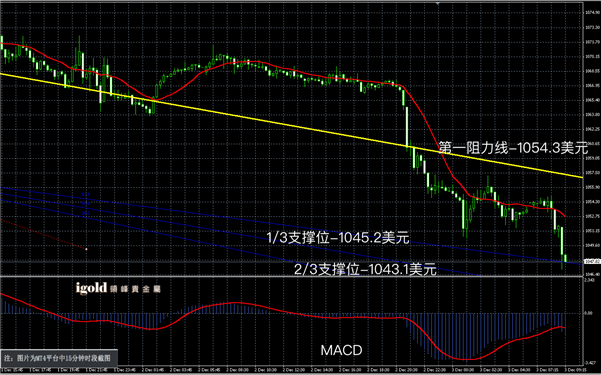
Task: Click the small blue Fibonacci level labels
Action: point(86,204)
